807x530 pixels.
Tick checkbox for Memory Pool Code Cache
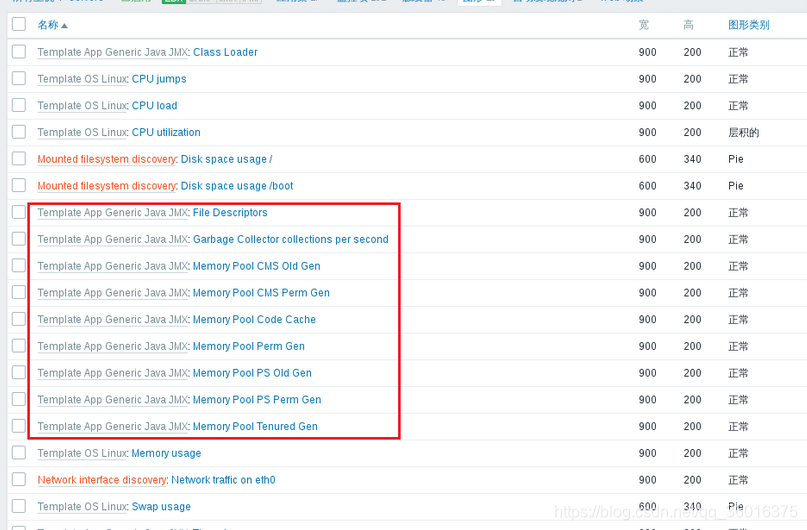pyautogui.click(x=19, y=319)
